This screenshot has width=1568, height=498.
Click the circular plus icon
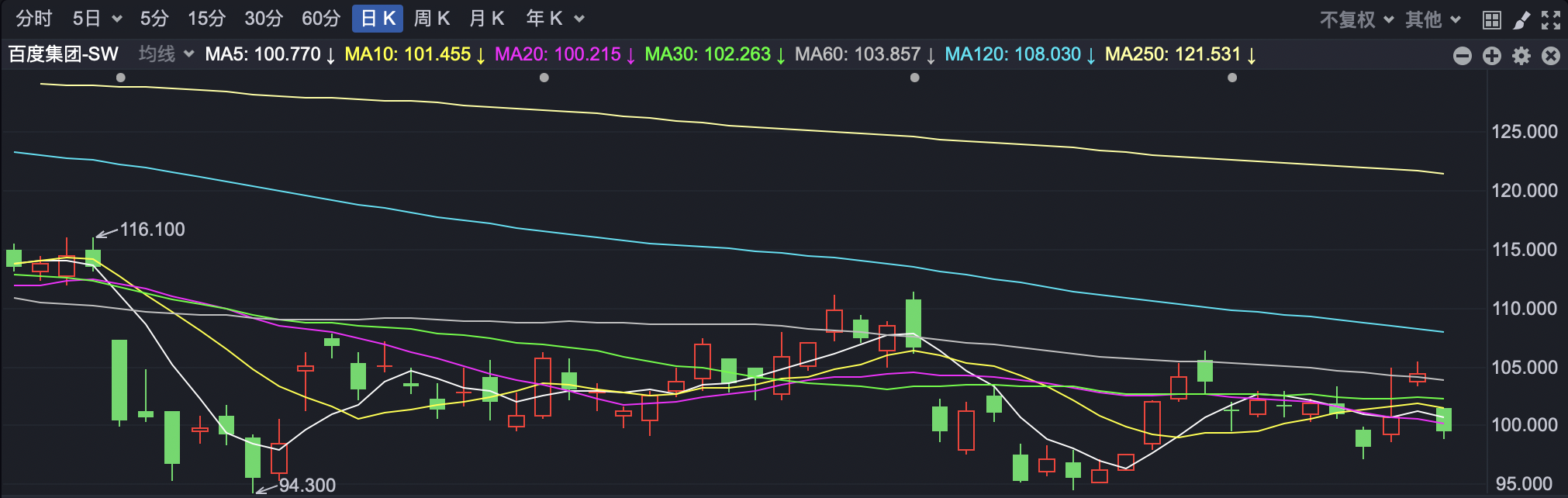tap(1492, 56)
